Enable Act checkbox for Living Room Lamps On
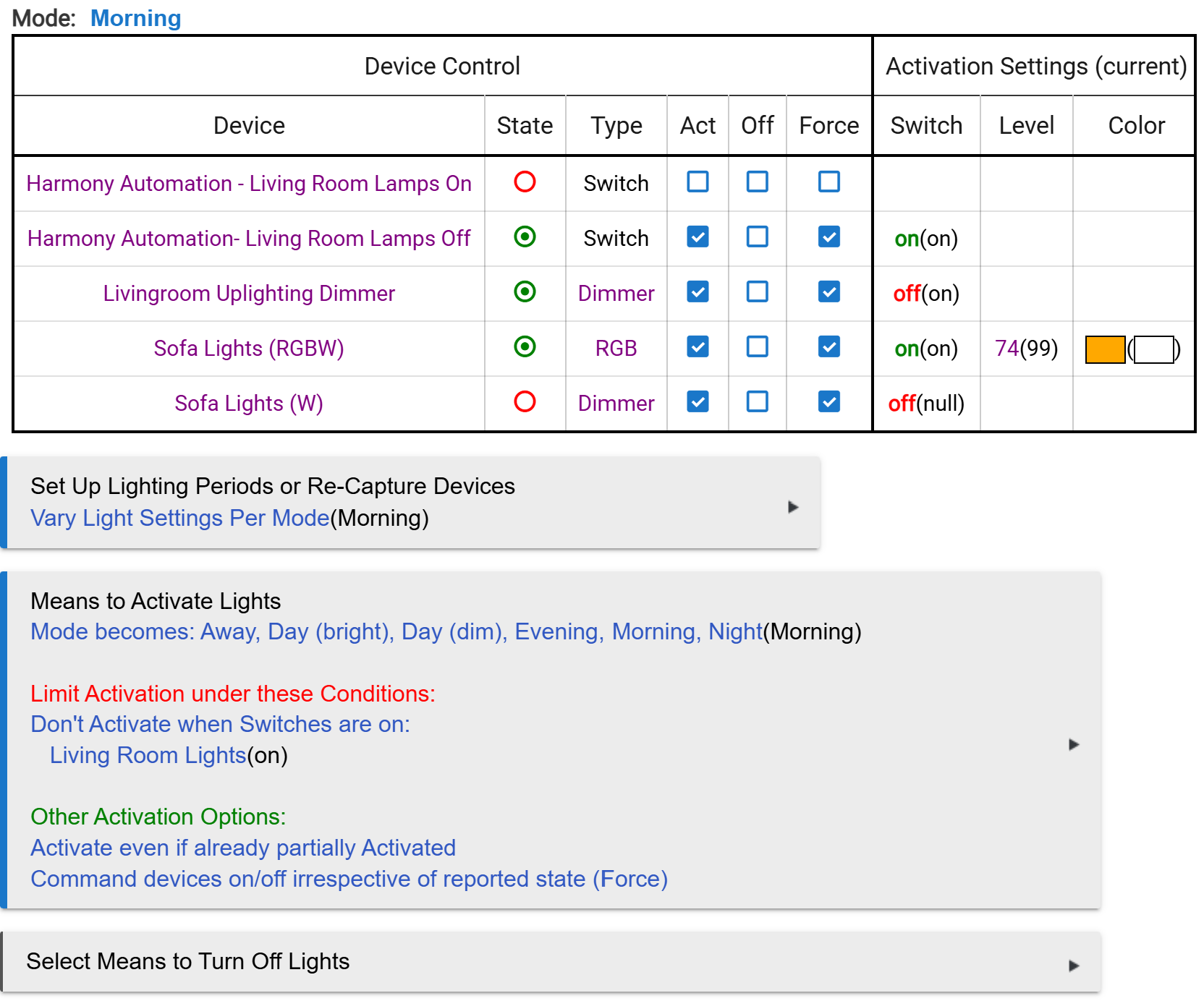The height and width of the screenshot is (1001, 1204). click(x=698, y=182)
